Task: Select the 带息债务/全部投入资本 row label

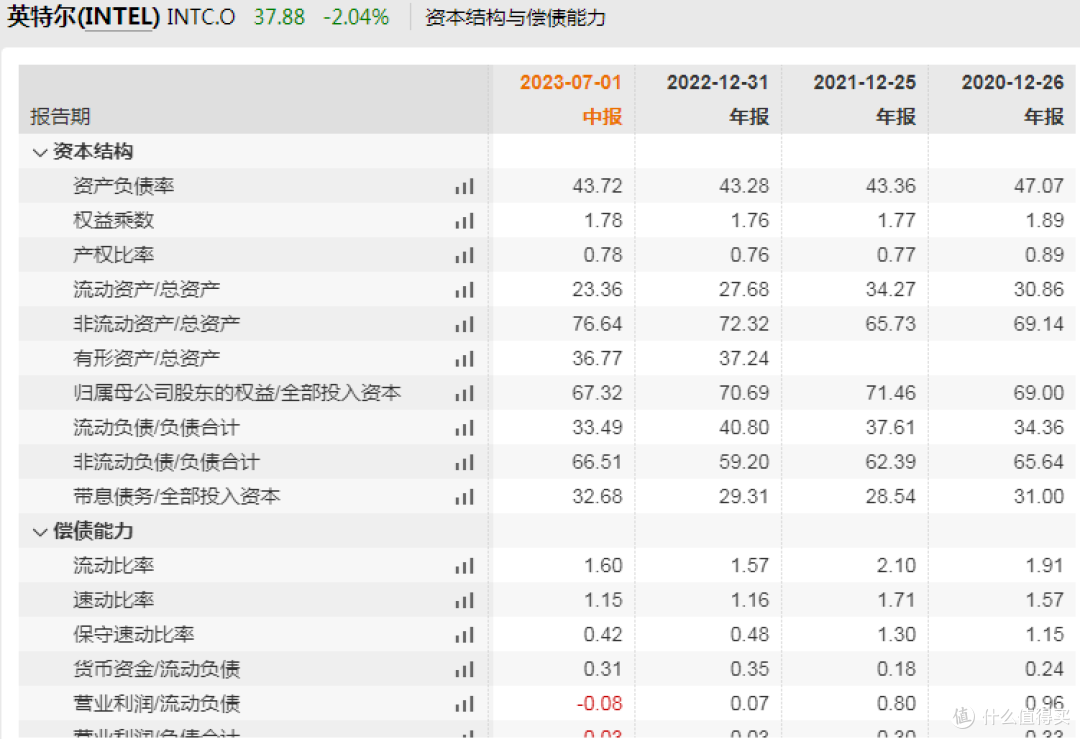Action: (176, 496)
